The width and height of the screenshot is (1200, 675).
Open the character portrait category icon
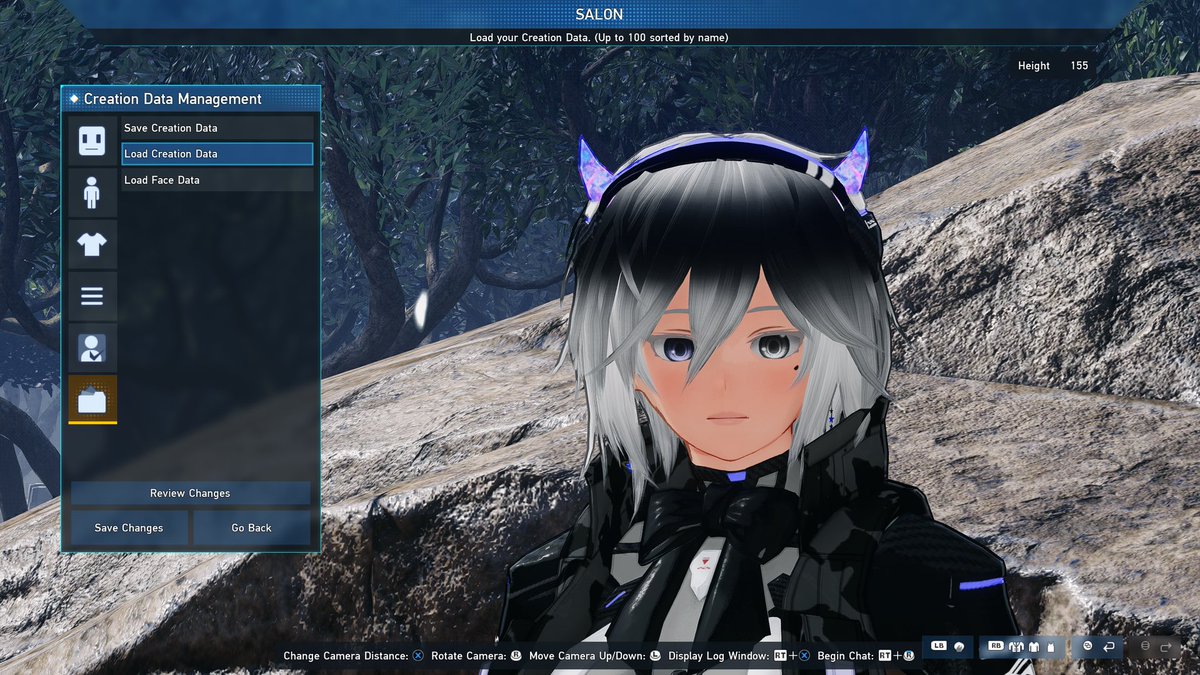pyautogui.click(x=92, y=348)
